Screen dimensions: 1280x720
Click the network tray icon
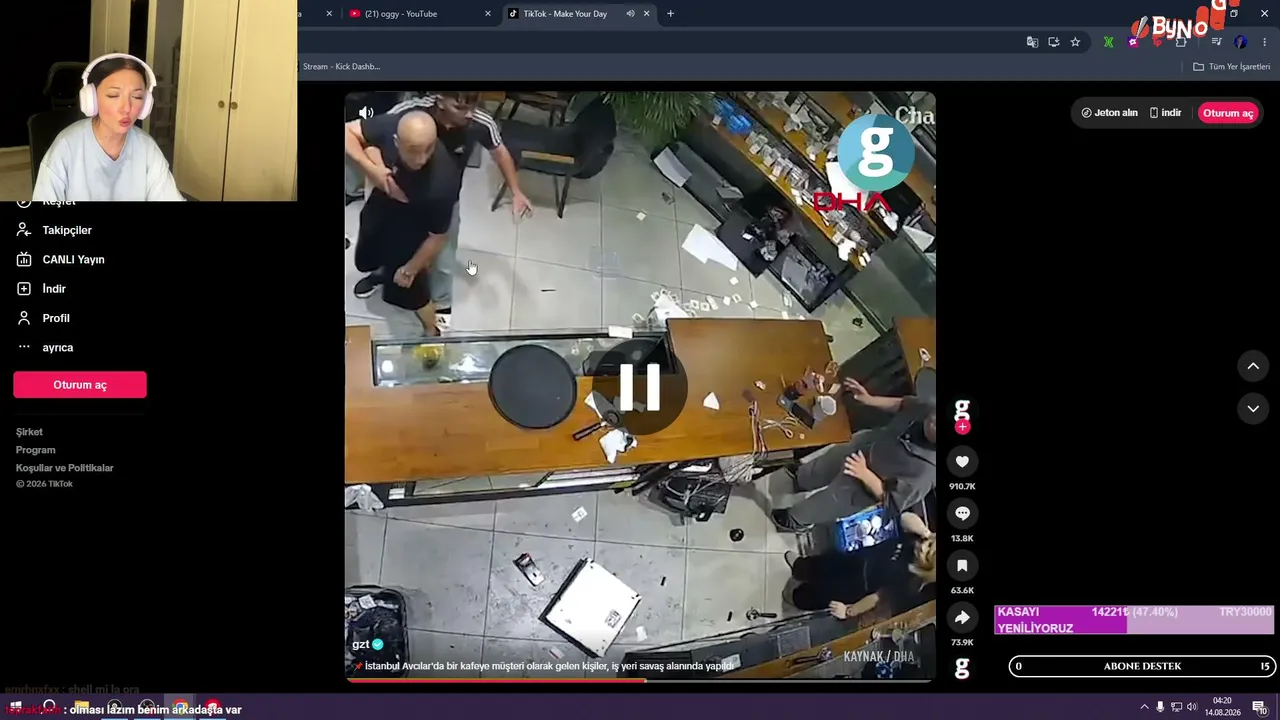(1176, 707)
